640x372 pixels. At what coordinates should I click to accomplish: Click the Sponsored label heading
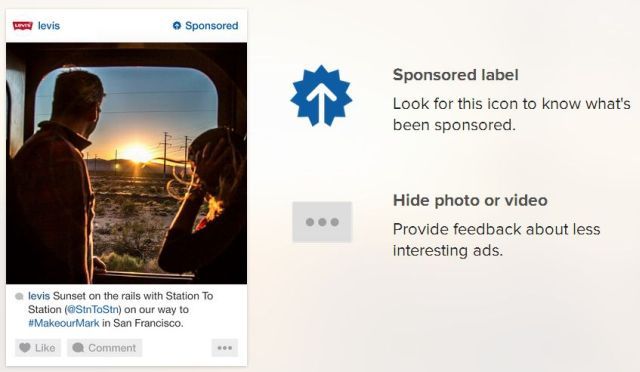456,75
